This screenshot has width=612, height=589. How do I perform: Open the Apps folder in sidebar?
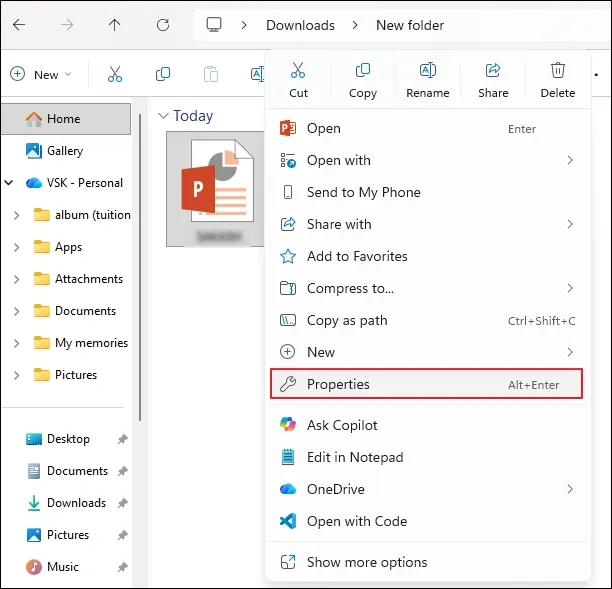tap(58, 247)
